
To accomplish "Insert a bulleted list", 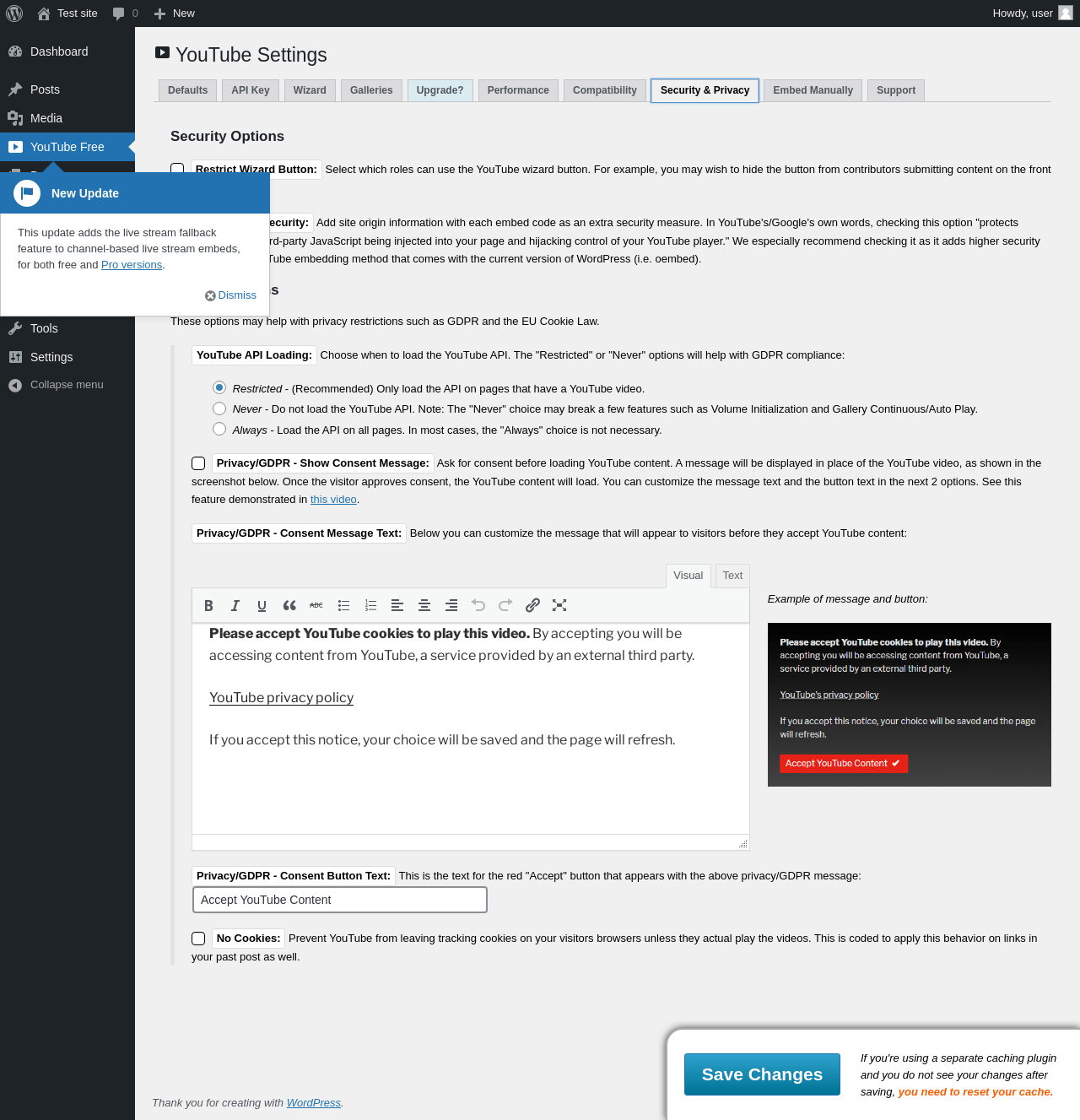I will click(343, 605).
